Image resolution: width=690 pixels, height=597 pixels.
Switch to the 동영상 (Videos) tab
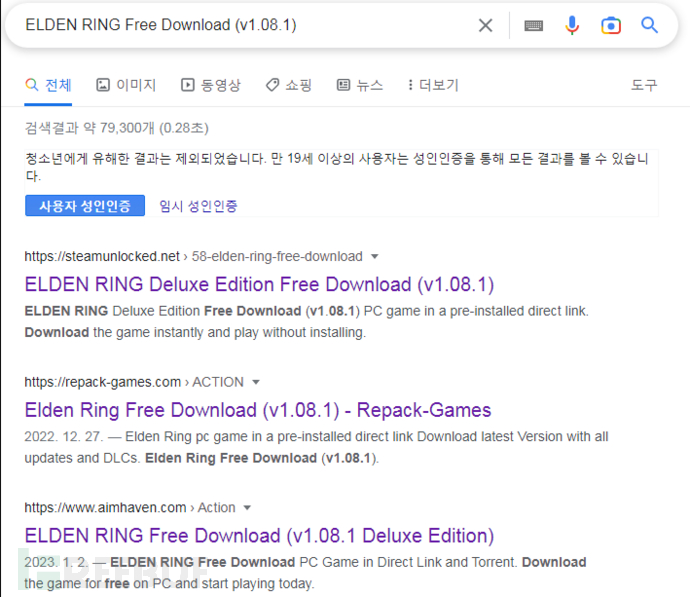tap(211, 85)
